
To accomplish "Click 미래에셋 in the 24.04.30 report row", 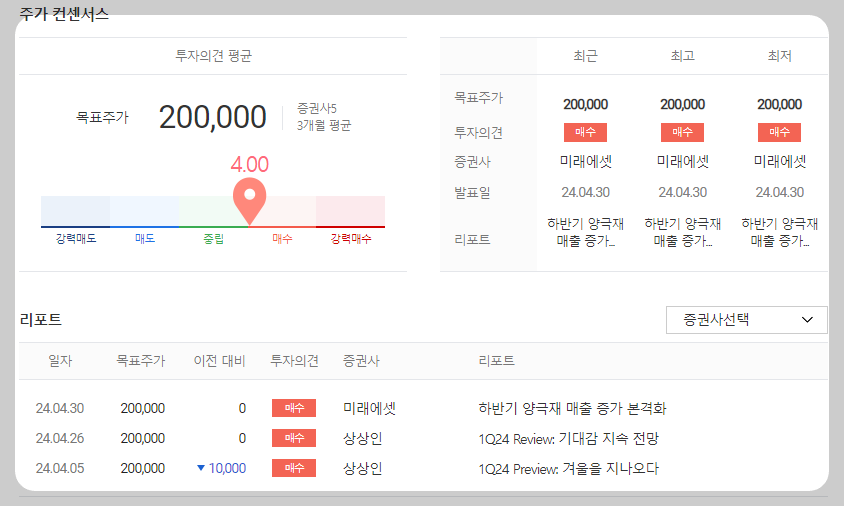I will pyautogui.click(x=369, y=408).
